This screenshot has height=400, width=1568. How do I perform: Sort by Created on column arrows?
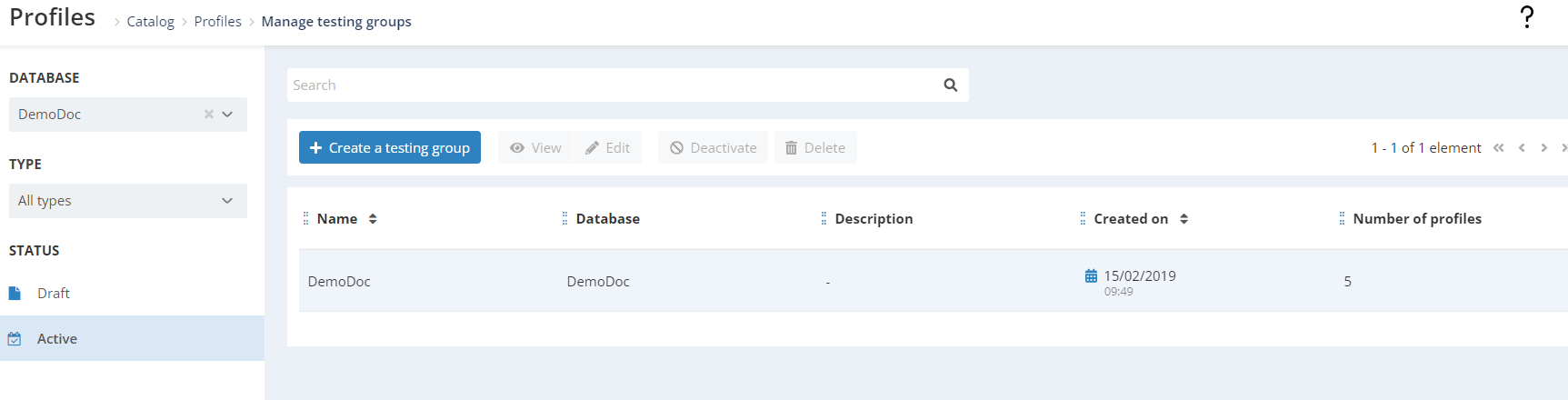(x=1183, y=219)
